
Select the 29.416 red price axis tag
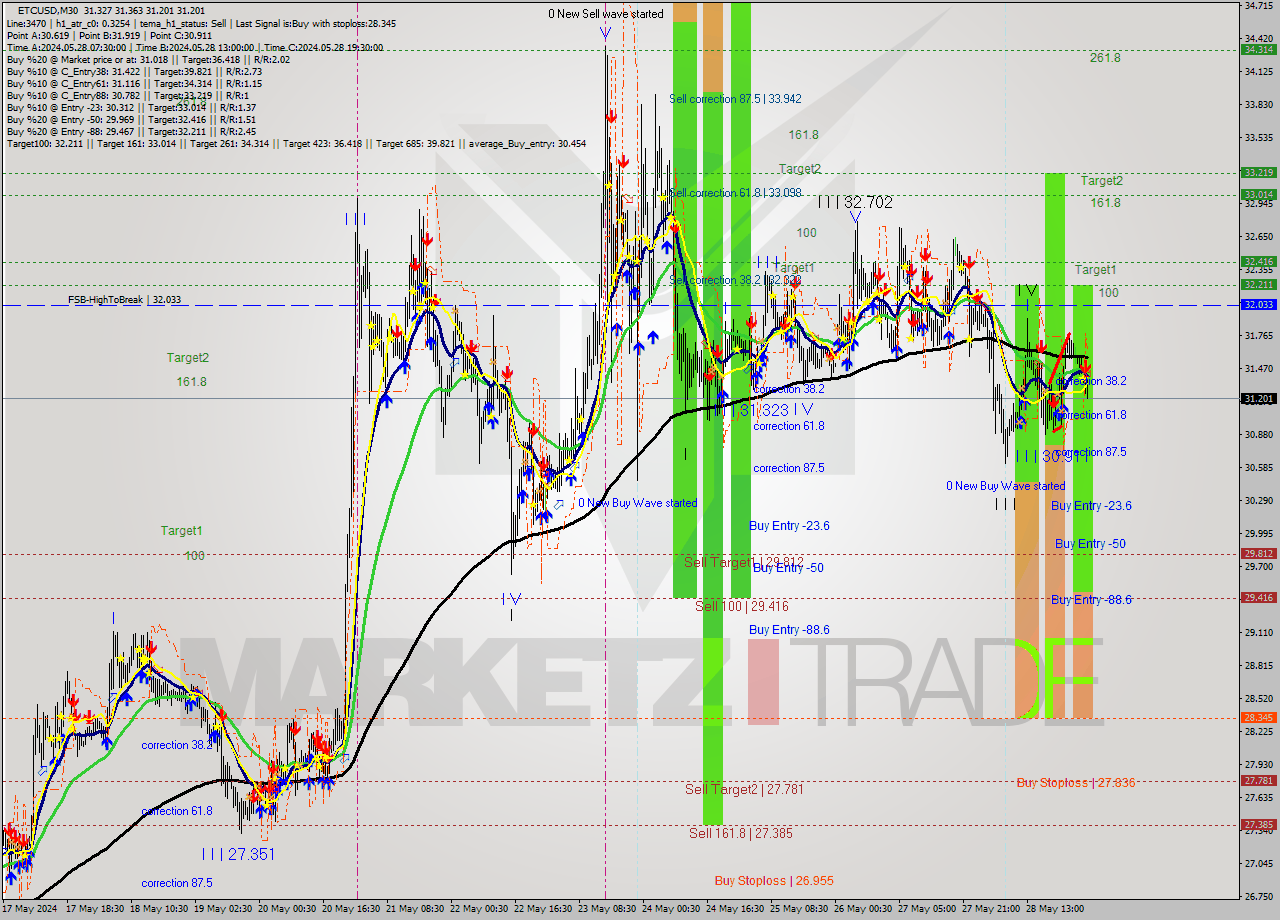coord(1258,597)
